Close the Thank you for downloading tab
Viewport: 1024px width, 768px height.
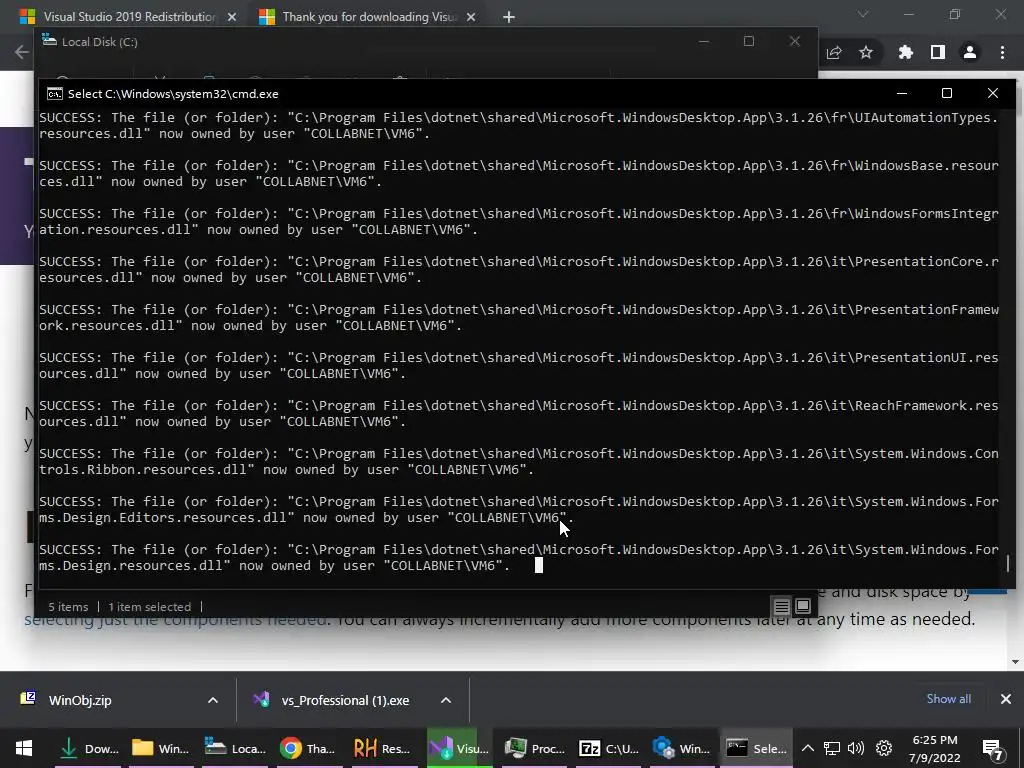pyautogui.click(x=471, y=17)
